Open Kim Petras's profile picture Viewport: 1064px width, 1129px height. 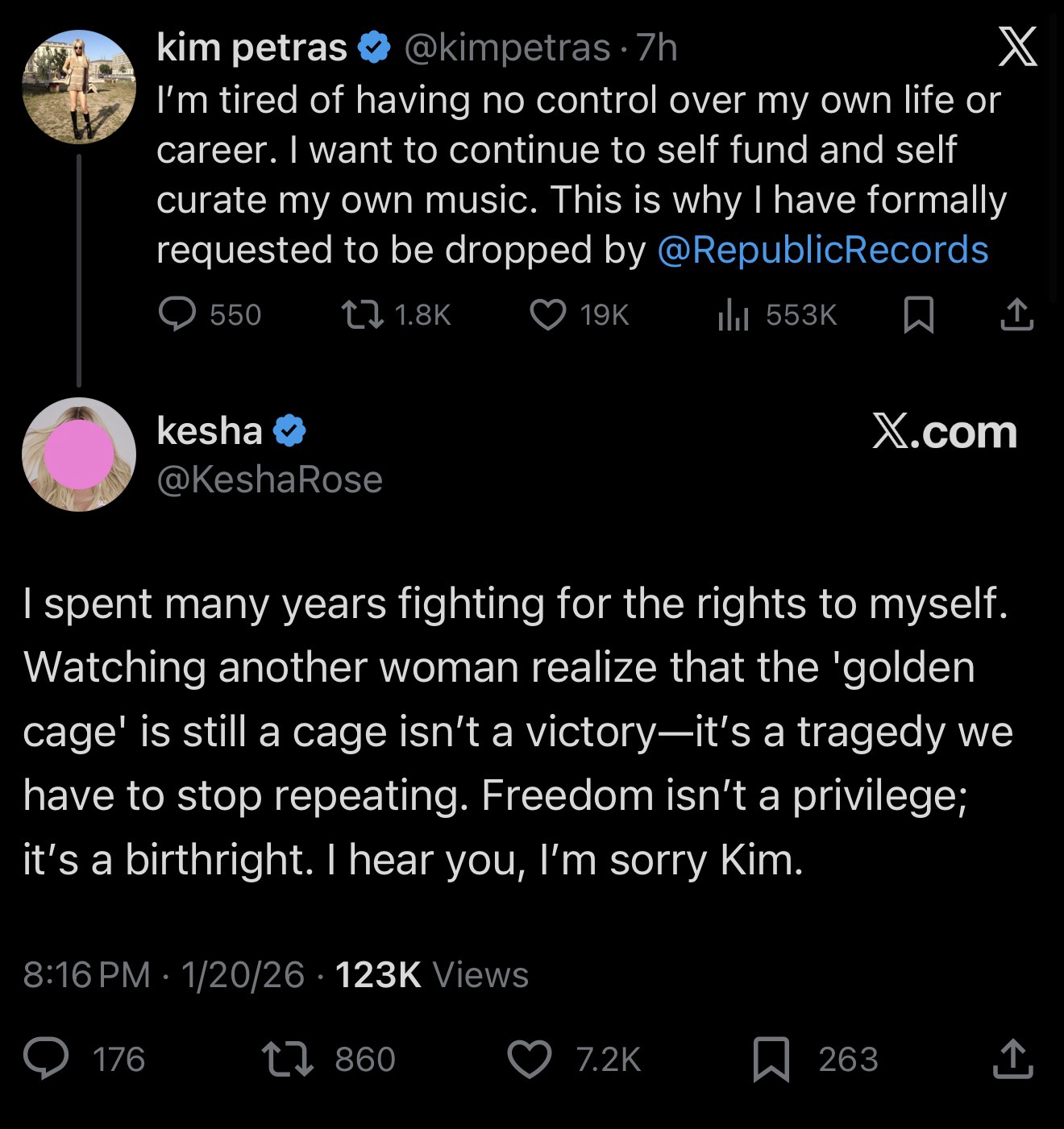78,86
